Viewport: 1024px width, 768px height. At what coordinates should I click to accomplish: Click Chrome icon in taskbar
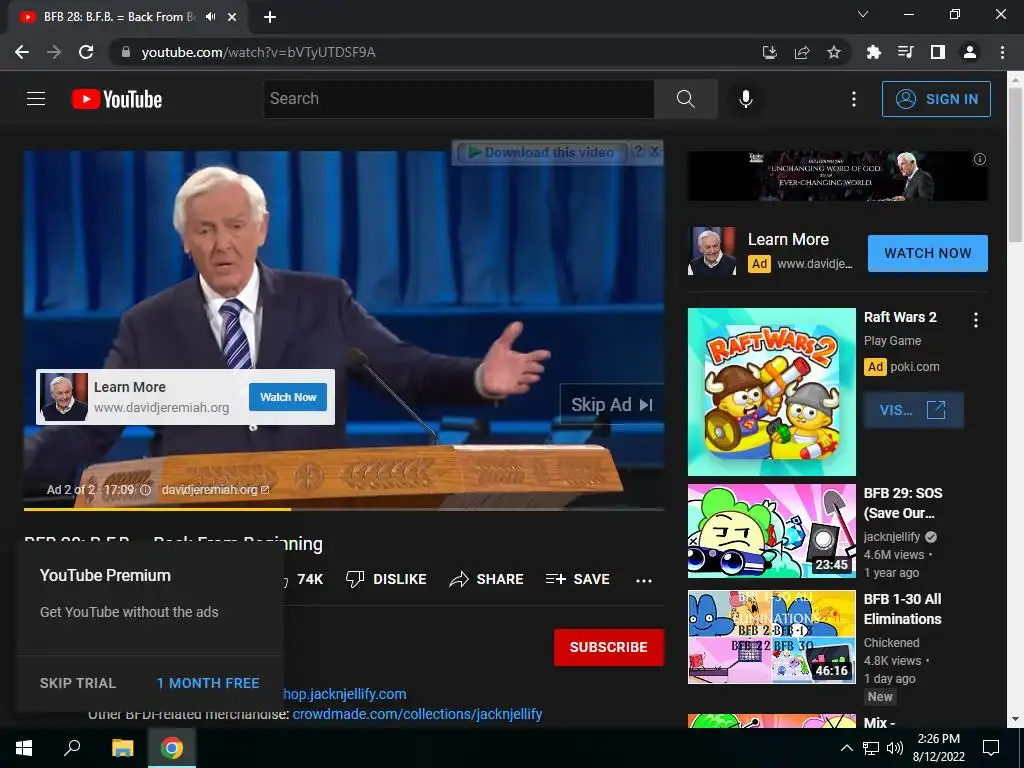tap(172, 748)
